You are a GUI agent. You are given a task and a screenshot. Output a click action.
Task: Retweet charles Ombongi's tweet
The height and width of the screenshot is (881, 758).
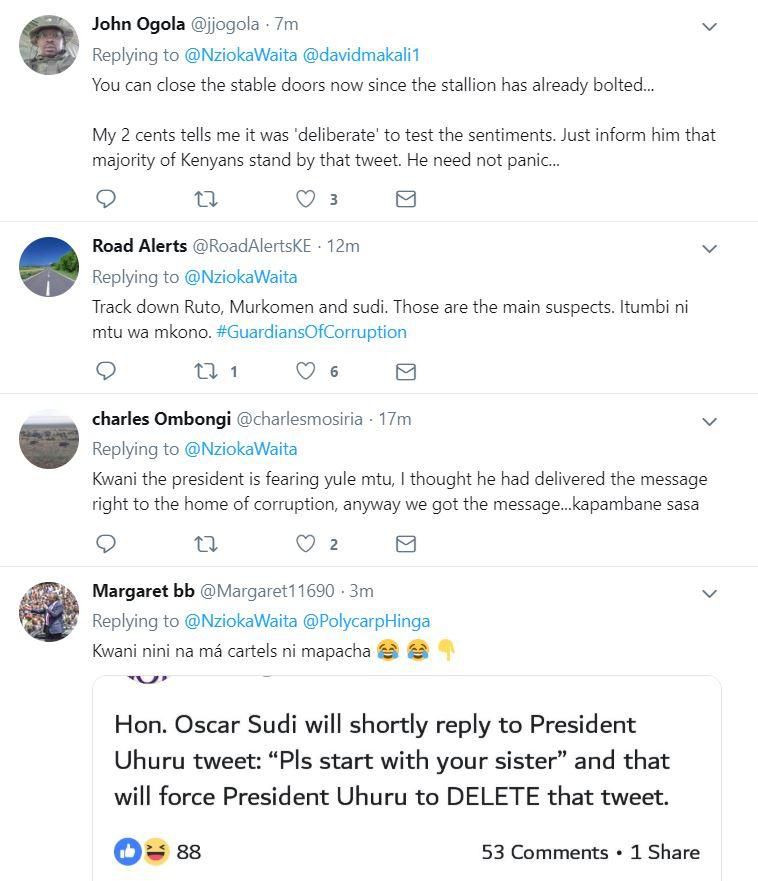point(205,543)
